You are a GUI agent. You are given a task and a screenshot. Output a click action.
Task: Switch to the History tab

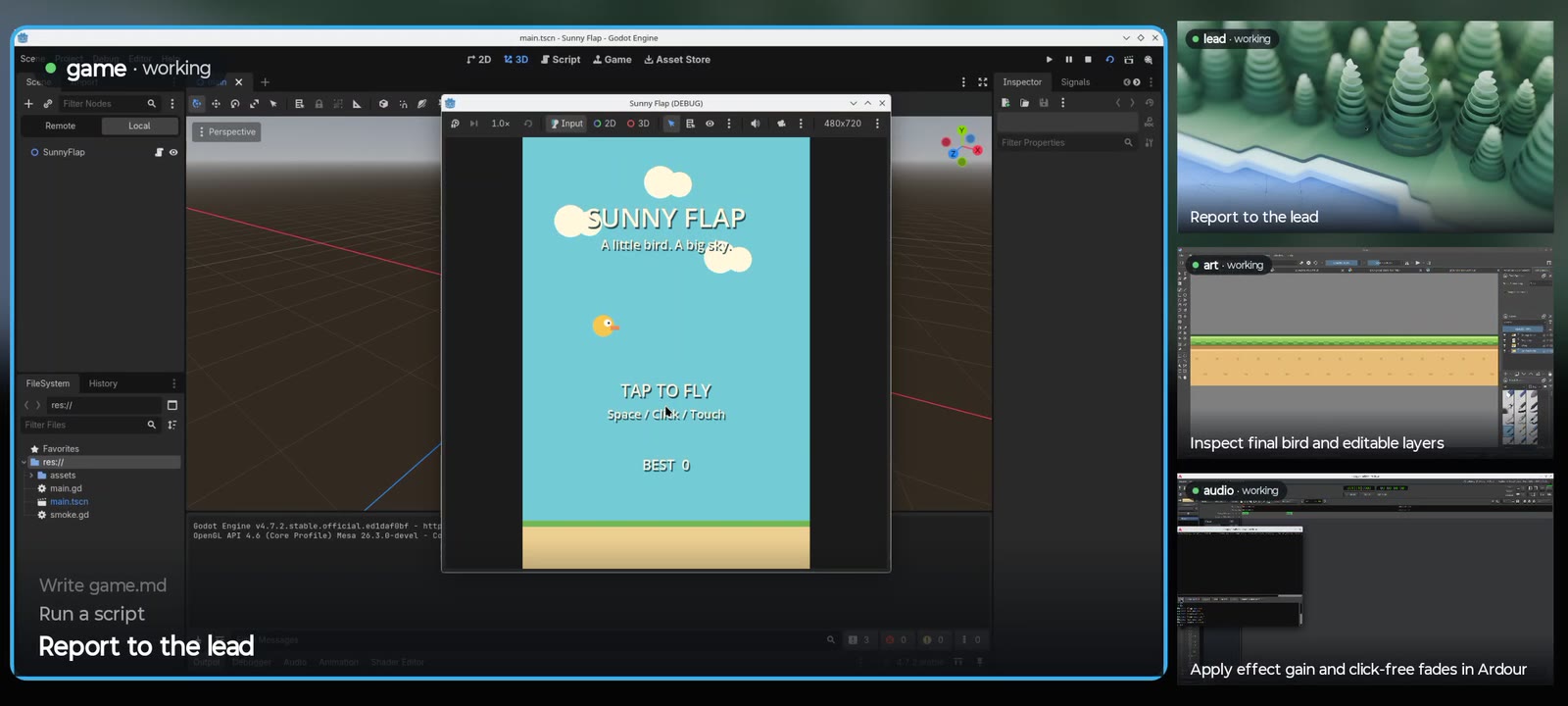click(x=103, y=383)
